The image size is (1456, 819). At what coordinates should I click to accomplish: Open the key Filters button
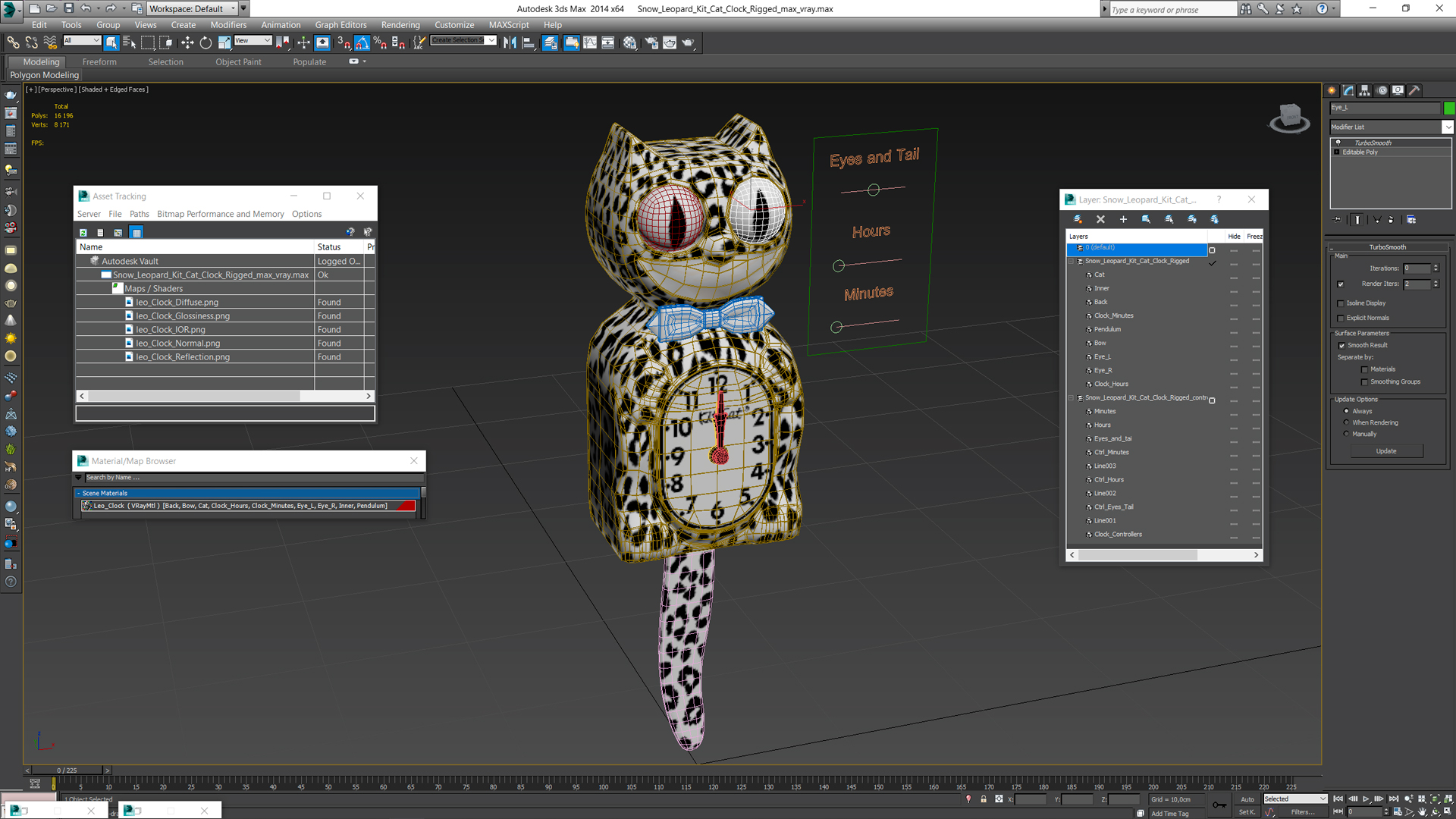point(1304,812)
